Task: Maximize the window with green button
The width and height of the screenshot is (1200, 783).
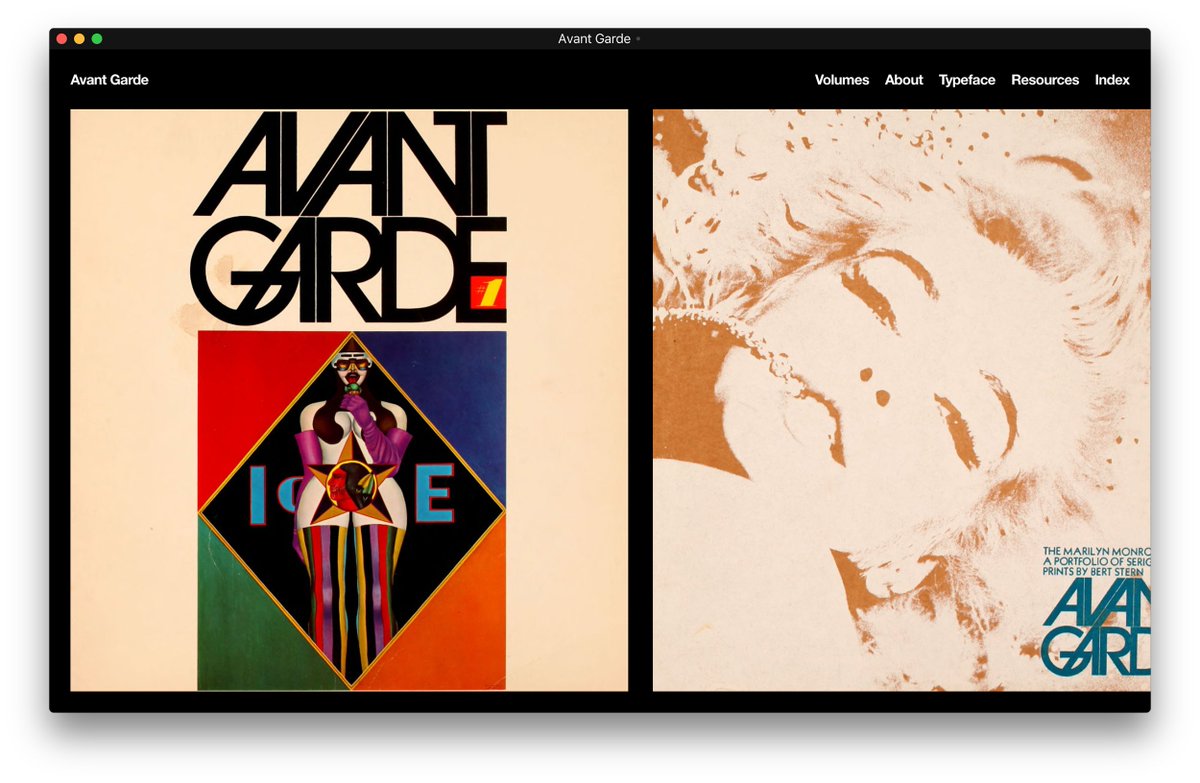Action: 97,39
